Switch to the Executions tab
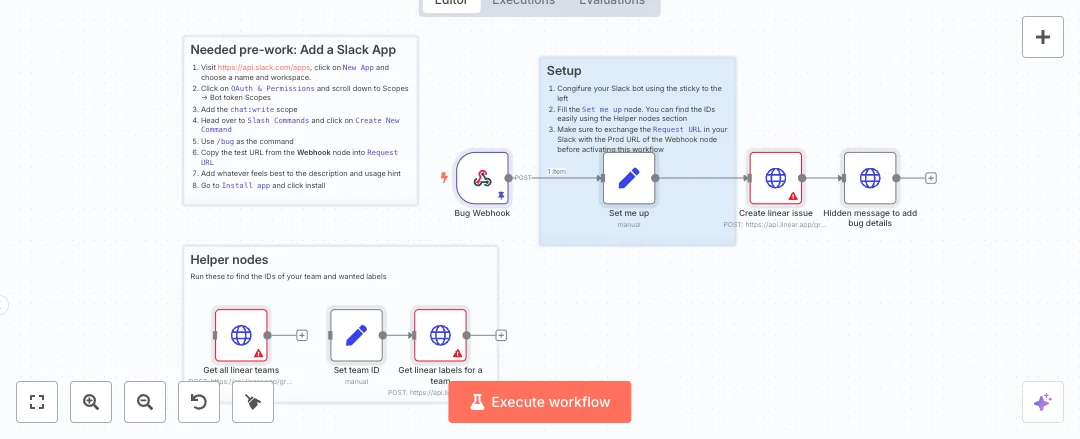1080x439 pixels. pyautogui.click(x=523, y=3)
